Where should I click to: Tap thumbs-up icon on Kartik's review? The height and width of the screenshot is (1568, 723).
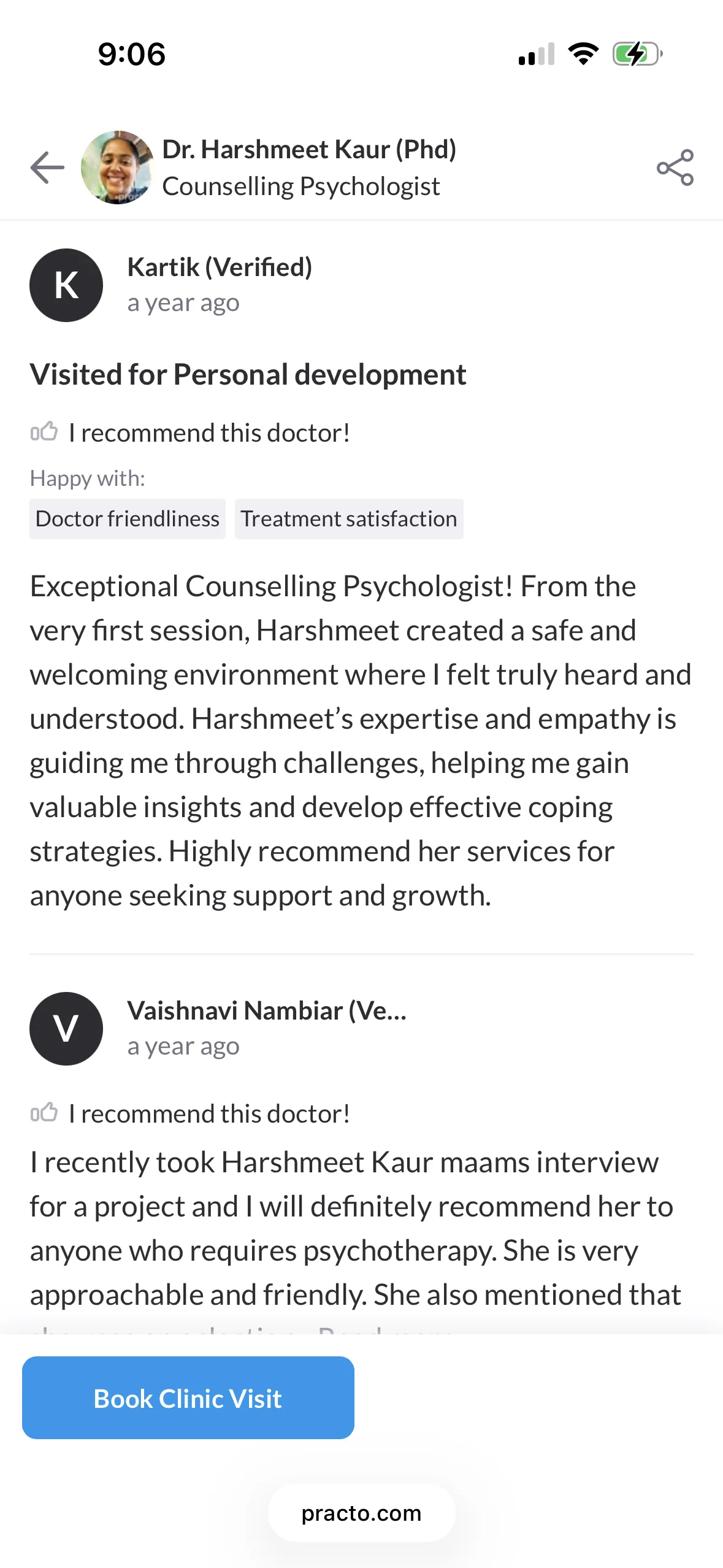pyautogui.click(x=44, y=432)
